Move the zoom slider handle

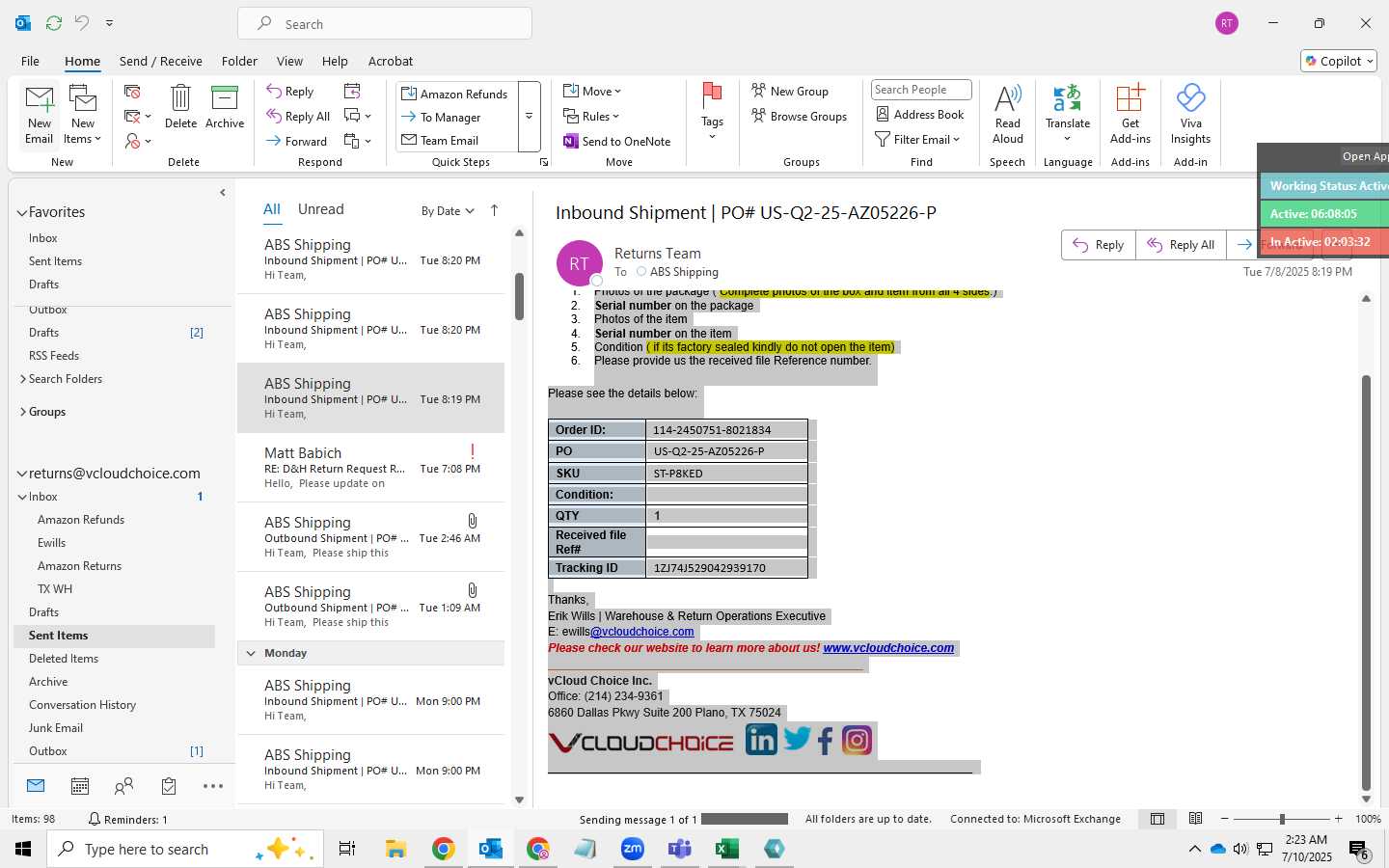click(x=1282, y=819)
